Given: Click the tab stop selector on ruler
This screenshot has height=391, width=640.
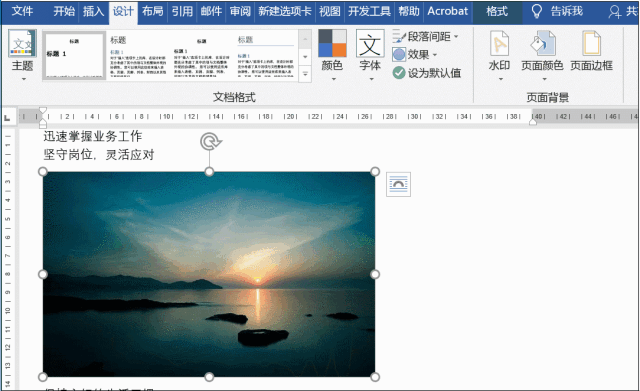Looking at the screenshot, I should pos(7,118).
